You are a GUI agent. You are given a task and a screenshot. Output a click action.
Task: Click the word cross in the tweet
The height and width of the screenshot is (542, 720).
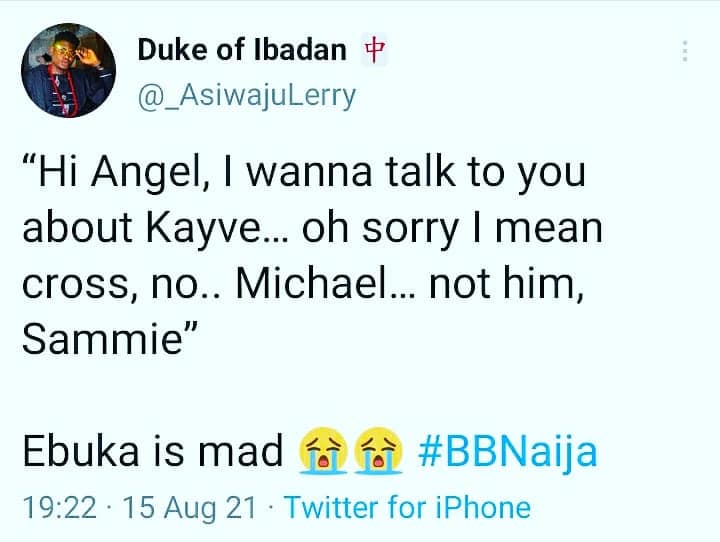75,285
